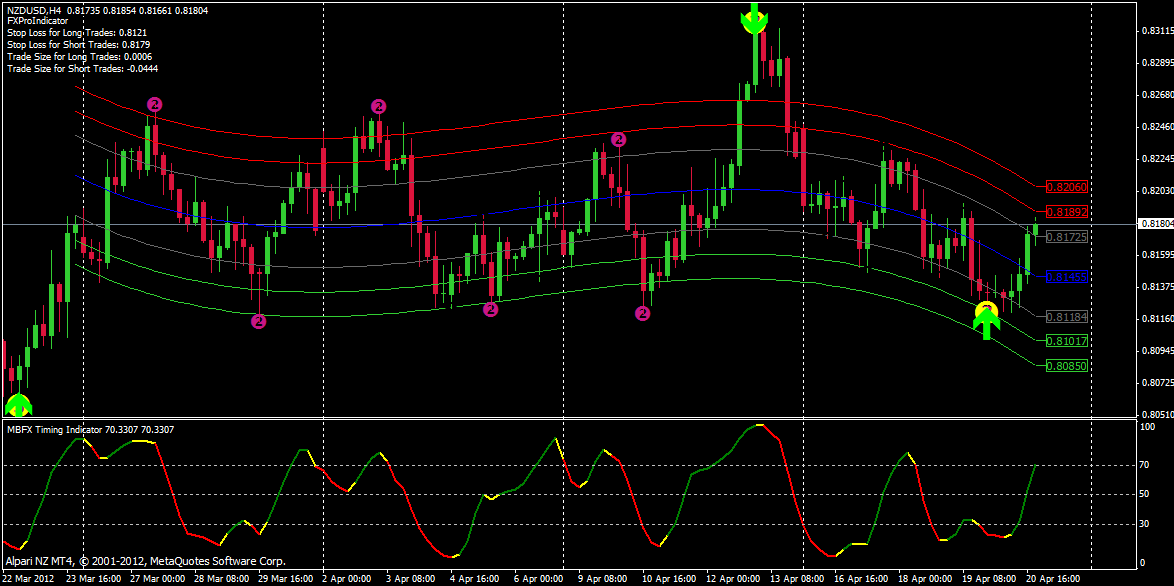Click the 12 Apr 00:00 time axis label
1174x586 pixels.
click(735, 579)
